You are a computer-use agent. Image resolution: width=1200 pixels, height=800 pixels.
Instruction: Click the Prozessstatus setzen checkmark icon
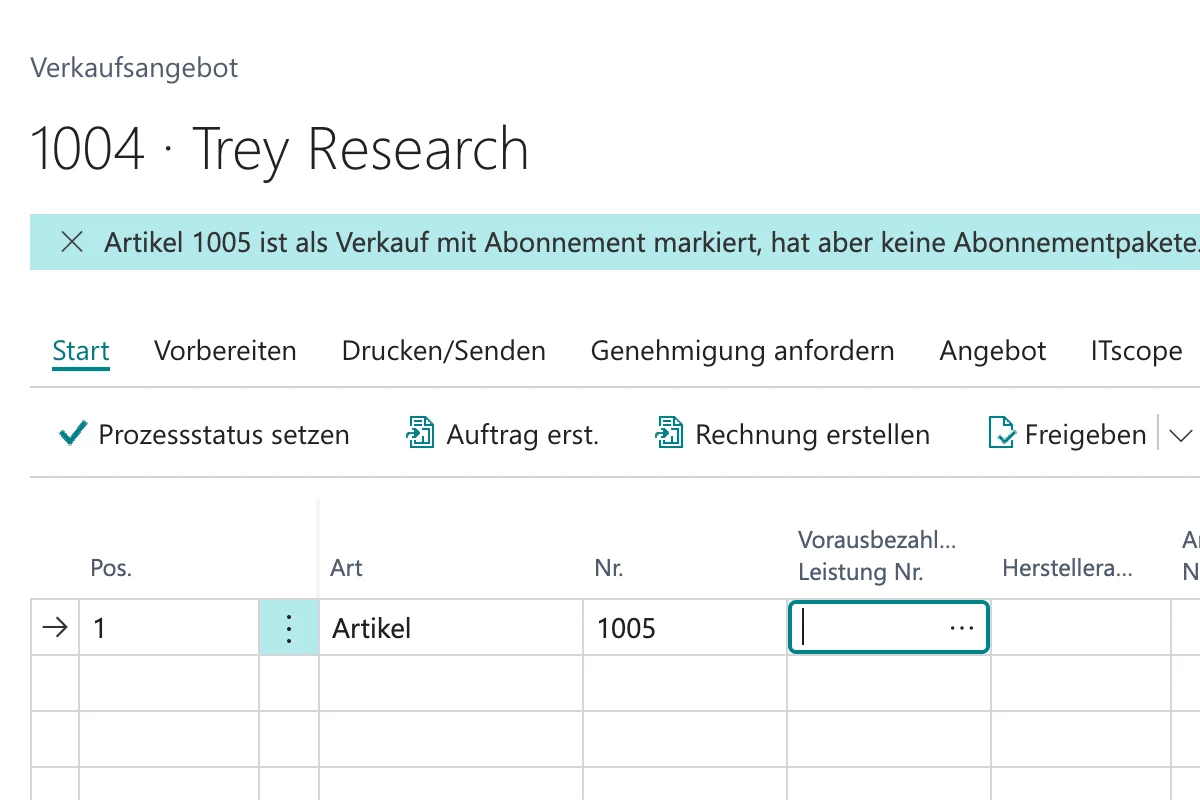[73, 434]
